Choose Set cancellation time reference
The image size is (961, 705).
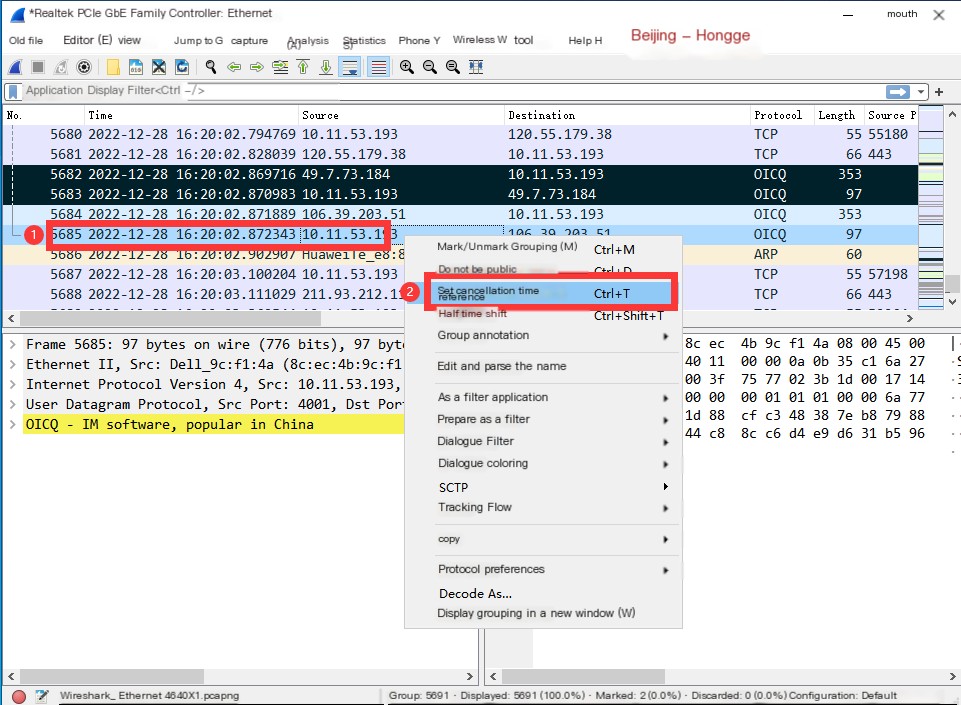(x=551, y=293)
